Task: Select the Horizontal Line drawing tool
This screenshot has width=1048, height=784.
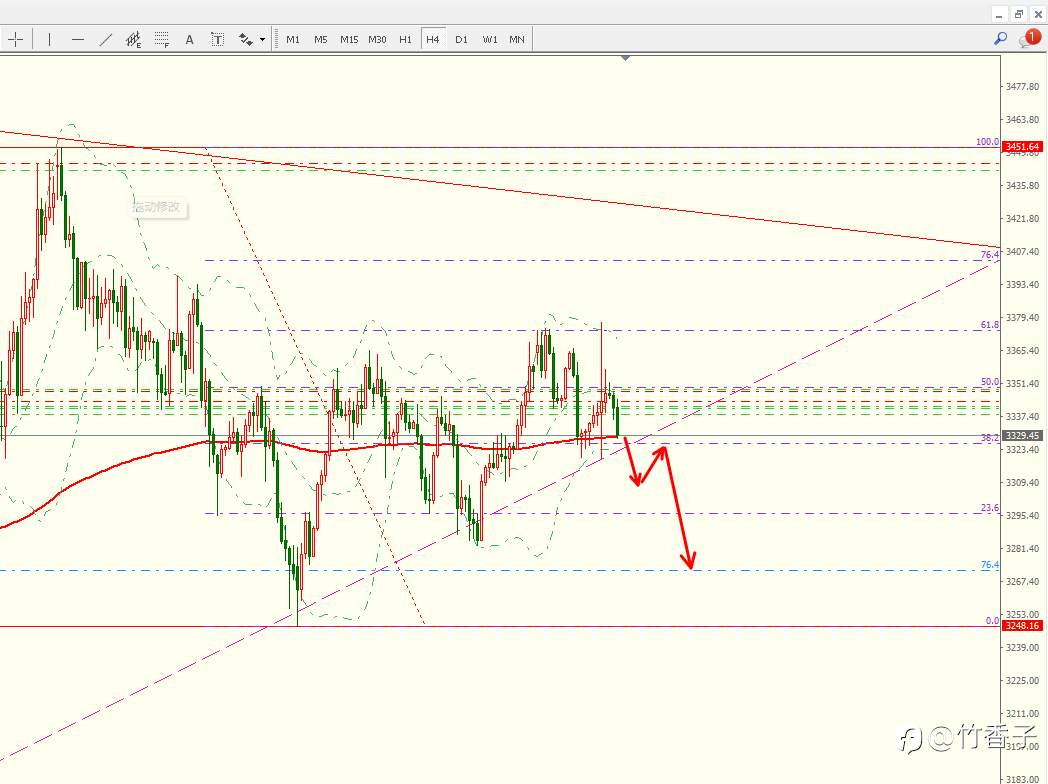Action: (78, 39)
